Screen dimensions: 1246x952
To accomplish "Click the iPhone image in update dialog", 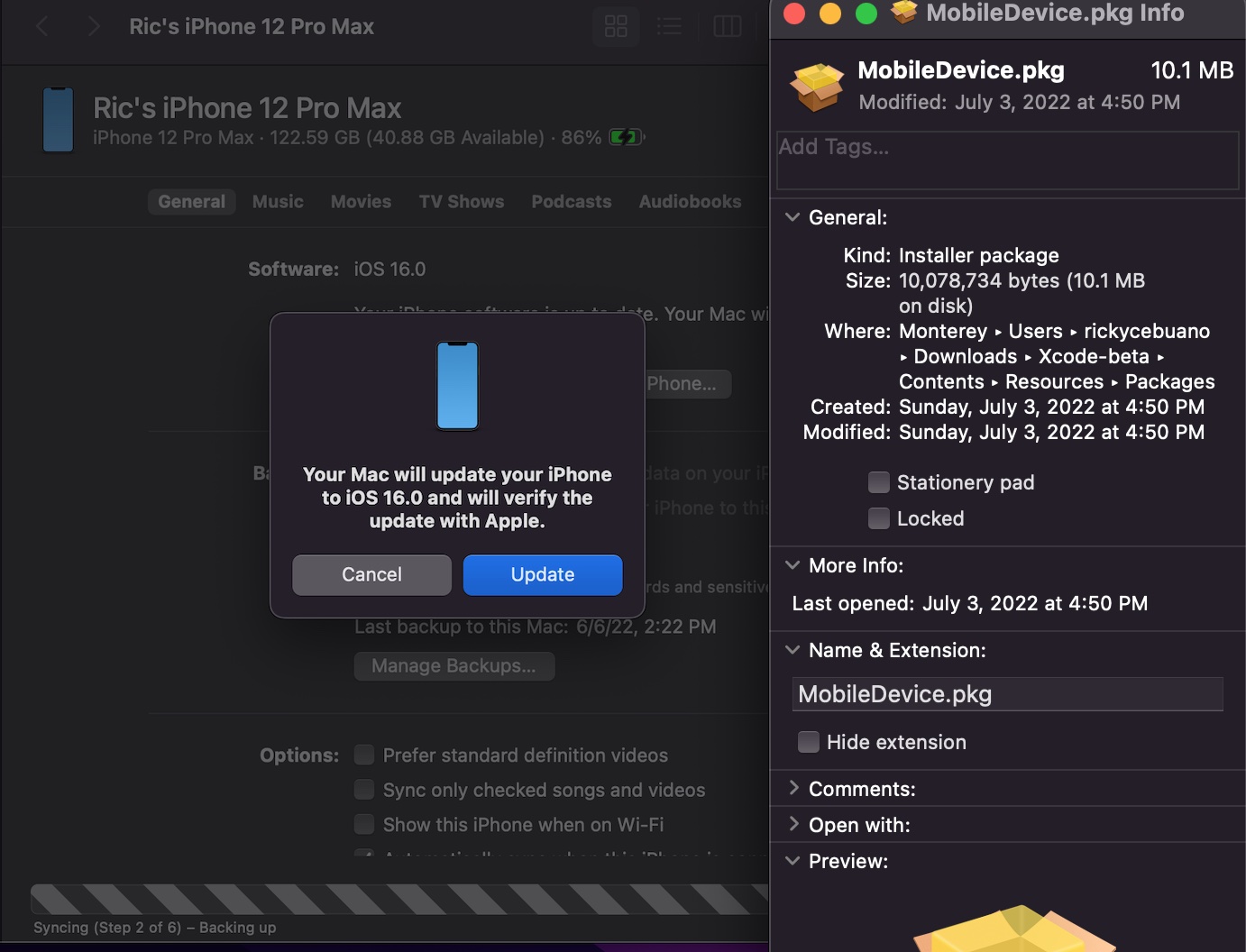I will click(x=457, y=386).
